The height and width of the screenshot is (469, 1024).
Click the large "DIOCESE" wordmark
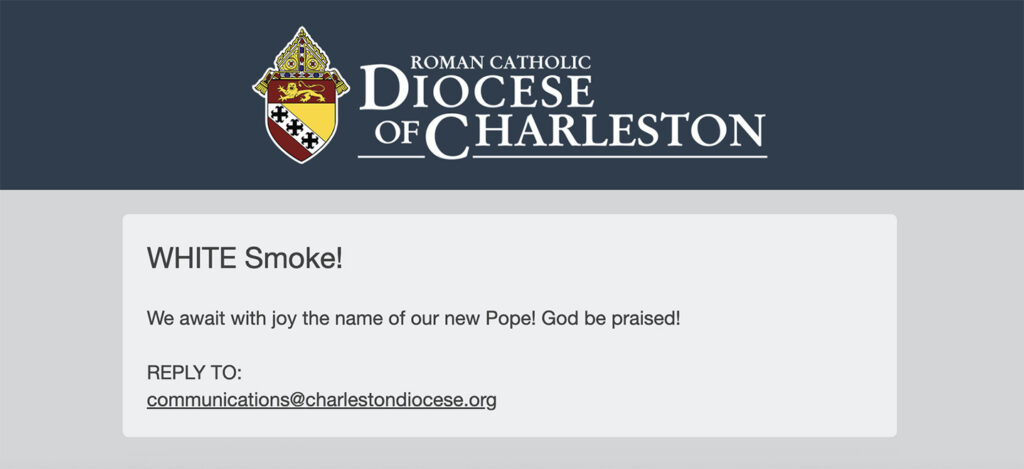click(x=476, y=88)
